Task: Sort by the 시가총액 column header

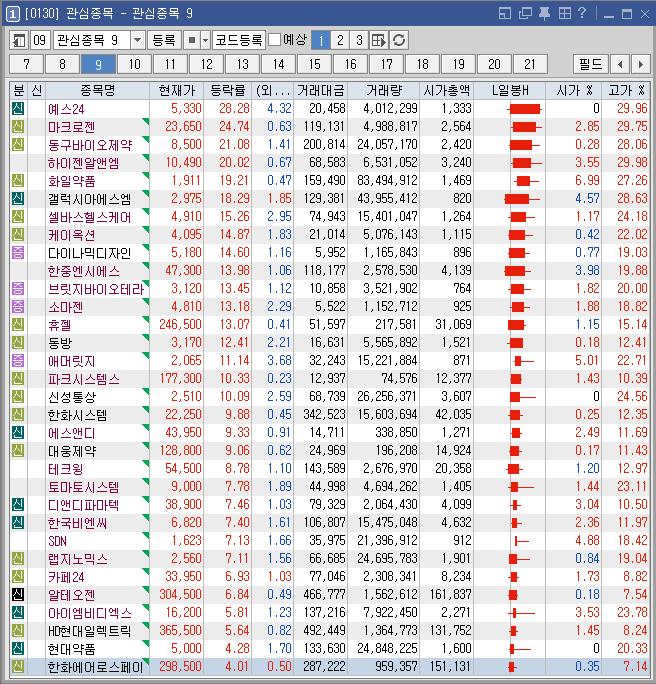Action: (447, 91)
